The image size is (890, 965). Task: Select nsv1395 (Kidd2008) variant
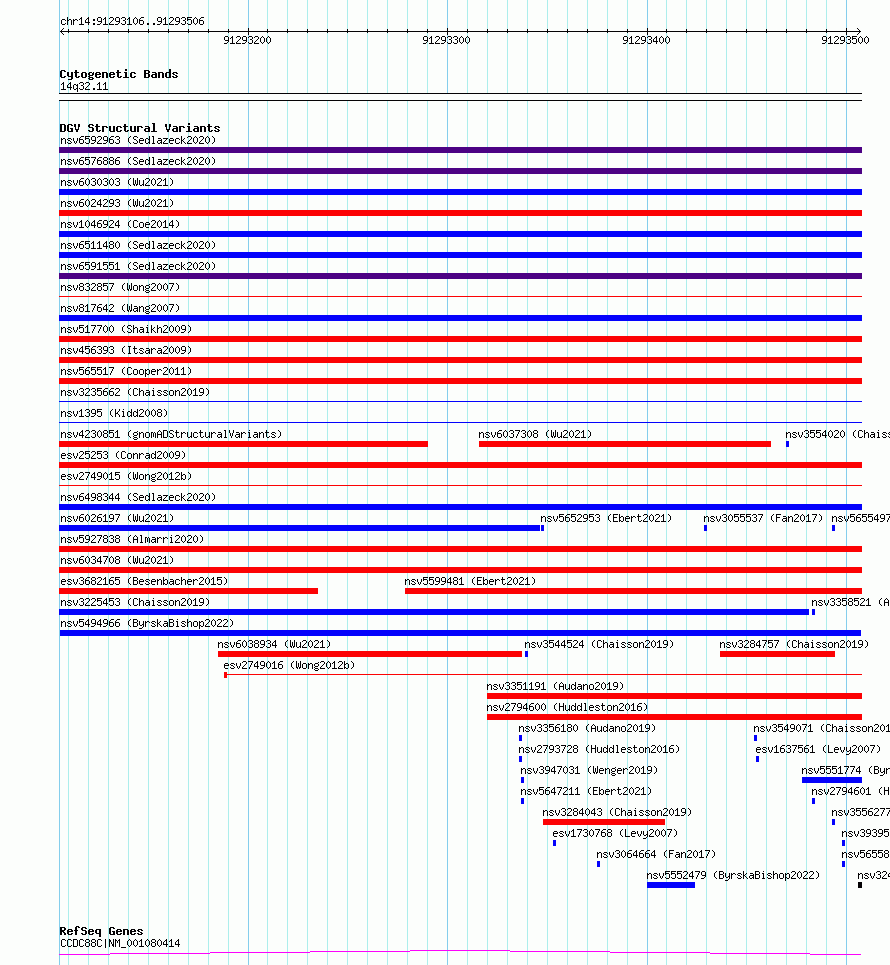114,413
